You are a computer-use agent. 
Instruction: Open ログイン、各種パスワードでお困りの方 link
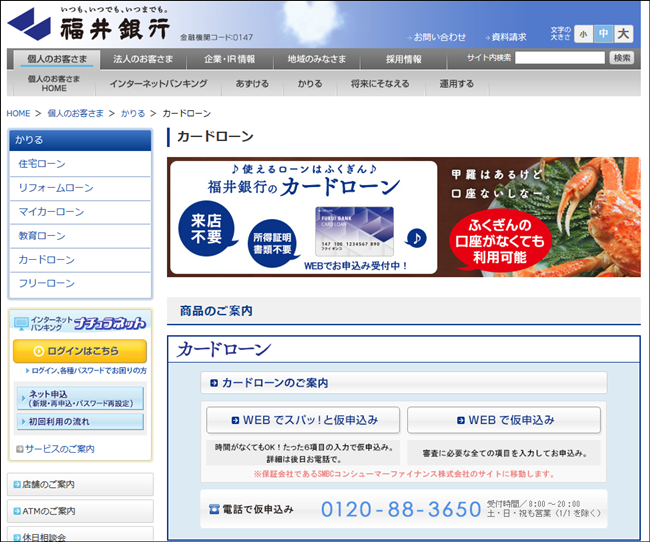pos(86,371)
